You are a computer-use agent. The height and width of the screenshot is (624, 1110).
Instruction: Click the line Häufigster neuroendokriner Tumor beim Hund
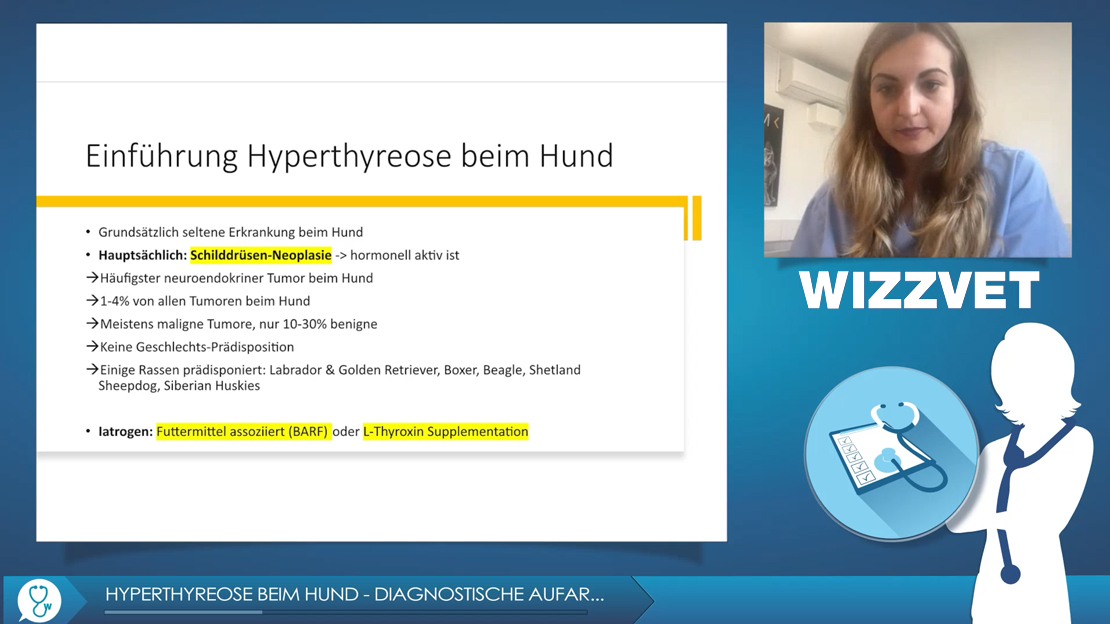[236, 278]
